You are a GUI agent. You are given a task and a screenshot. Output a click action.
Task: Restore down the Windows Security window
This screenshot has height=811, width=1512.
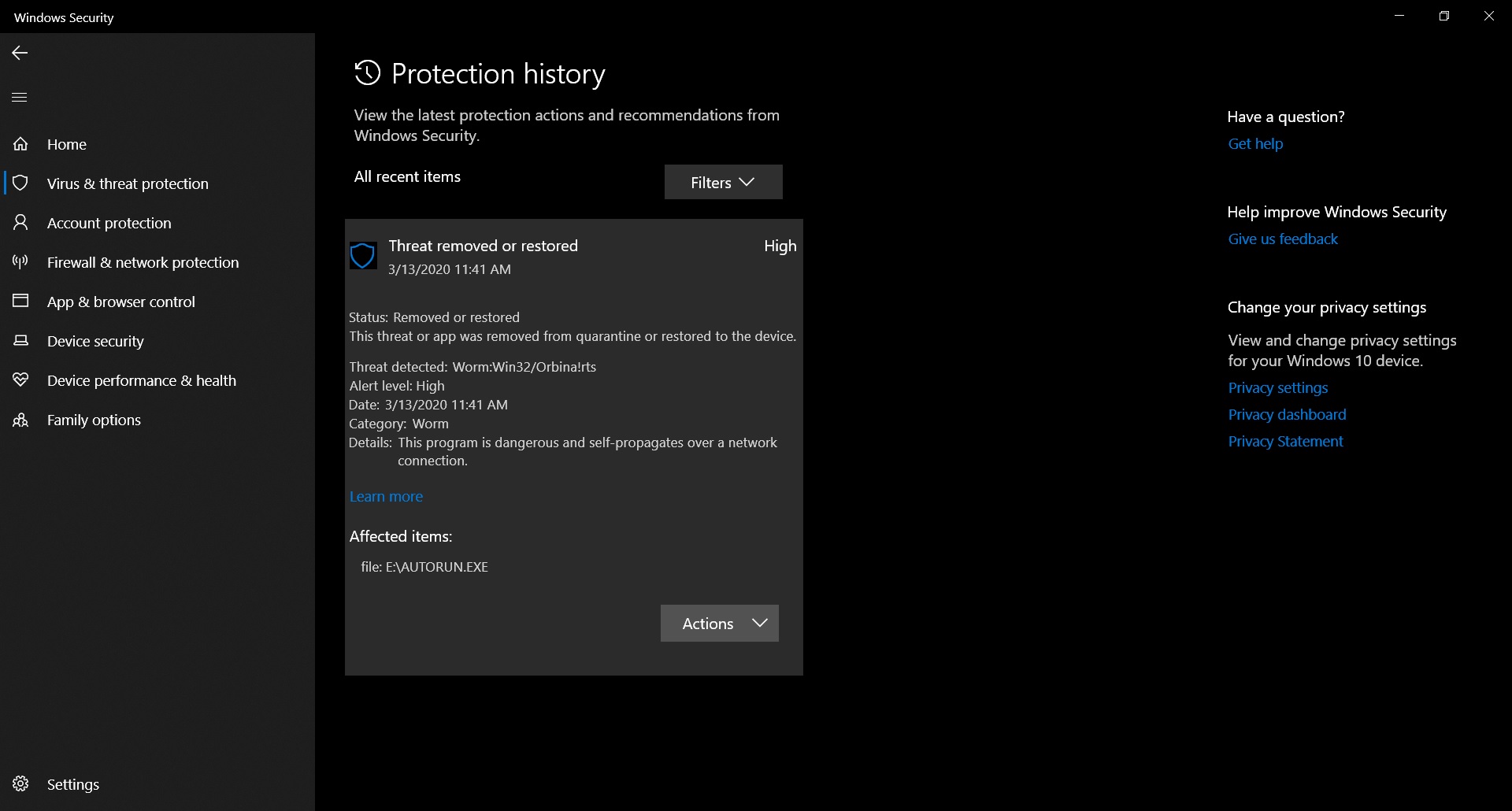tap(1443, 16)
